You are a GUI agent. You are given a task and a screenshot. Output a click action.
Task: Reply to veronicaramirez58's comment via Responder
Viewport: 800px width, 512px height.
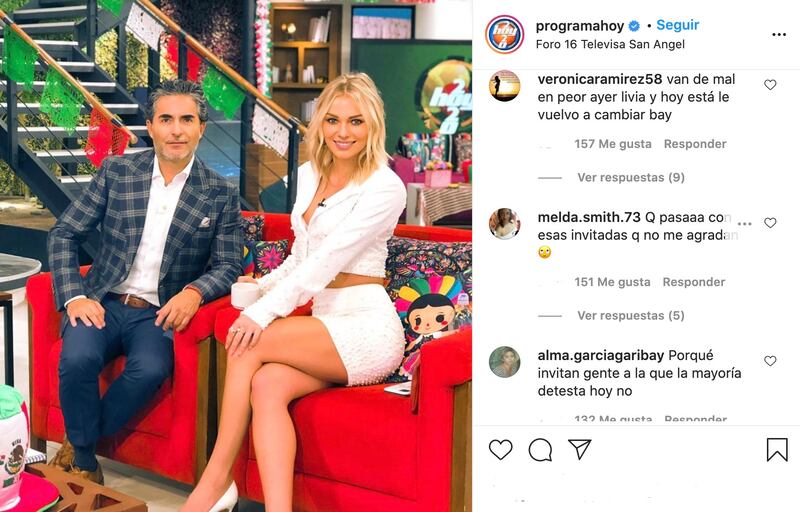[695, 144]
